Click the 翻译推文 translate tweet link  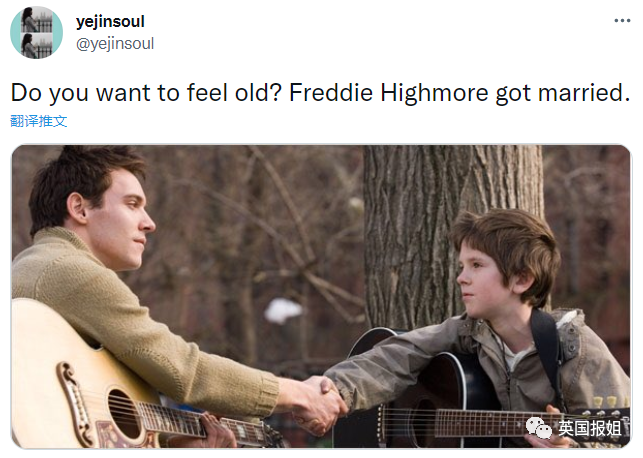pos(39,121)
